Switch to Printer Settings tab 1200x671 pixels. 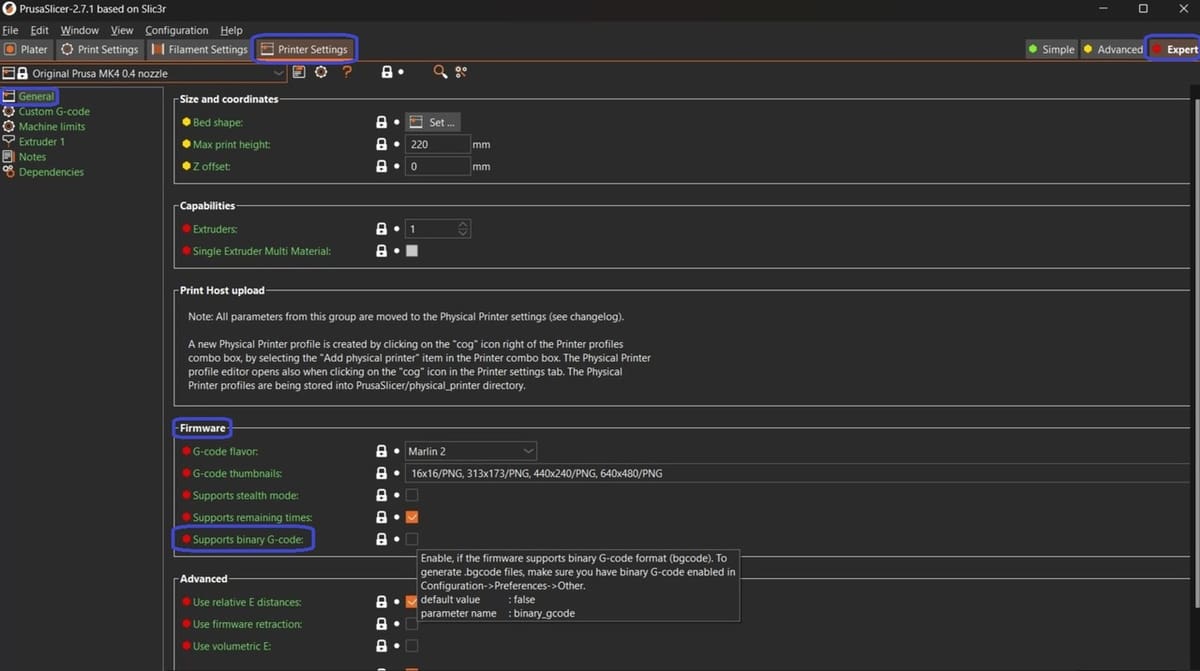(x=304, y=49)
